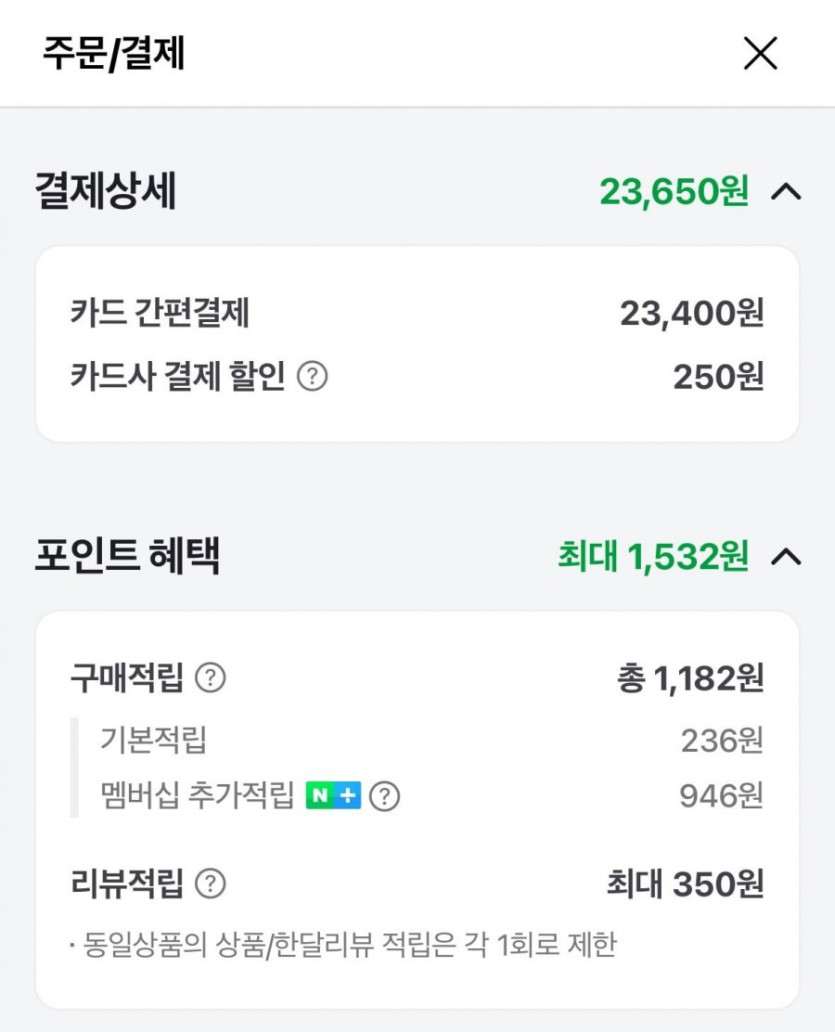This screenshot has width=835, height=1032.
Task: Collapse the 포인트 혜택 section chevron
Action: pyautogui.click(x=787, y=556)
